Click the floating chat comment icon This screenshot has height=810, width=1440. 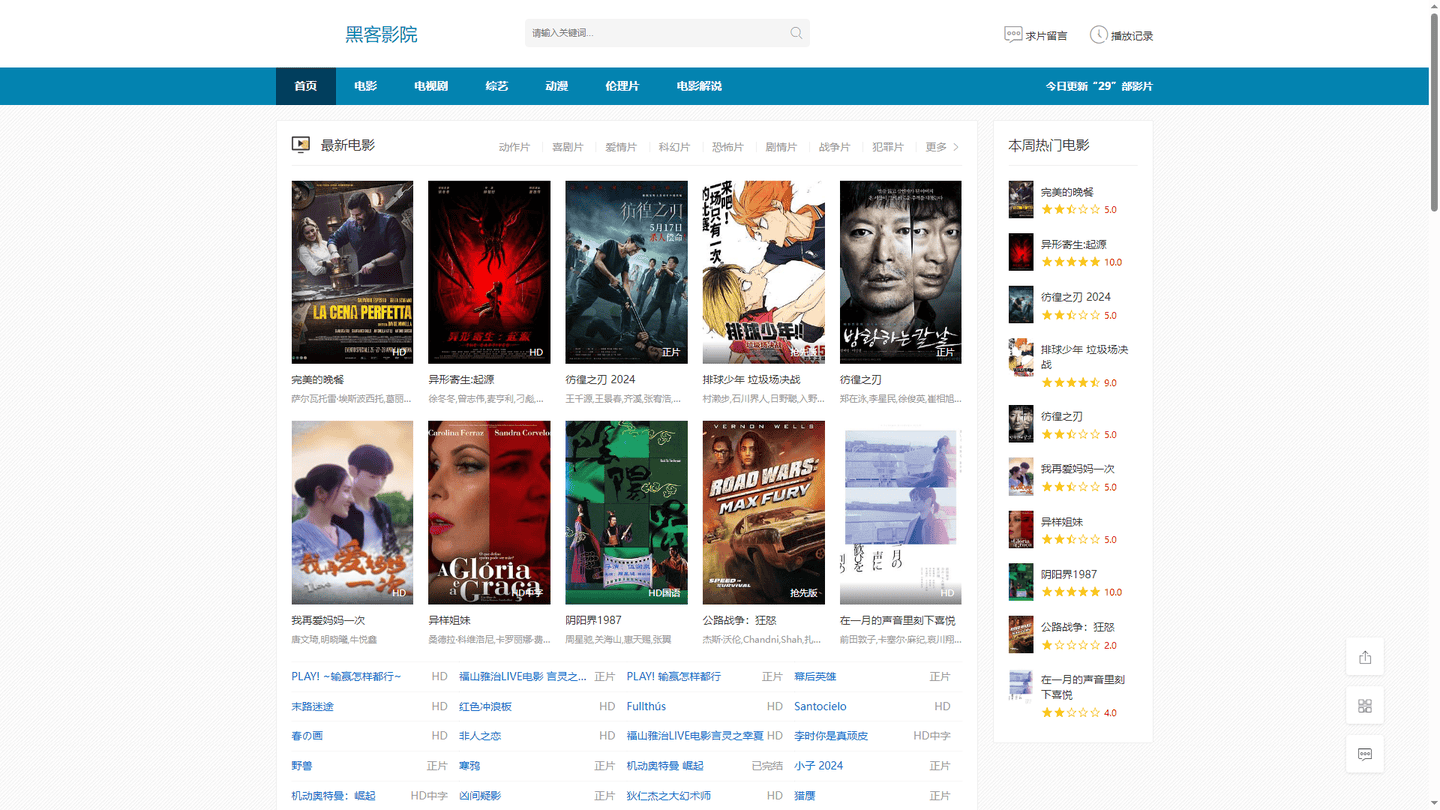(x=1365, y=754)
